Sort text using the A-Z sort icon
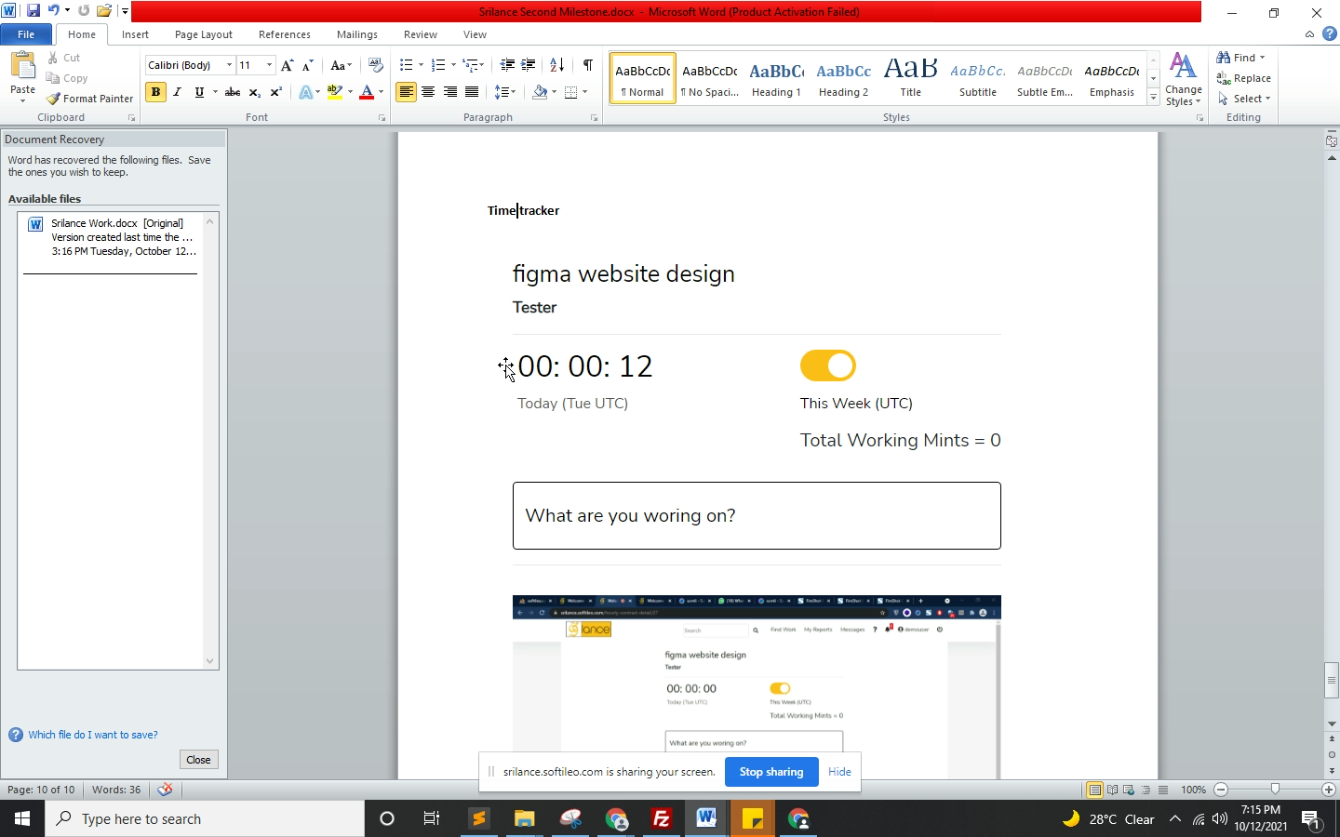1340x837 pixels. 557,65
